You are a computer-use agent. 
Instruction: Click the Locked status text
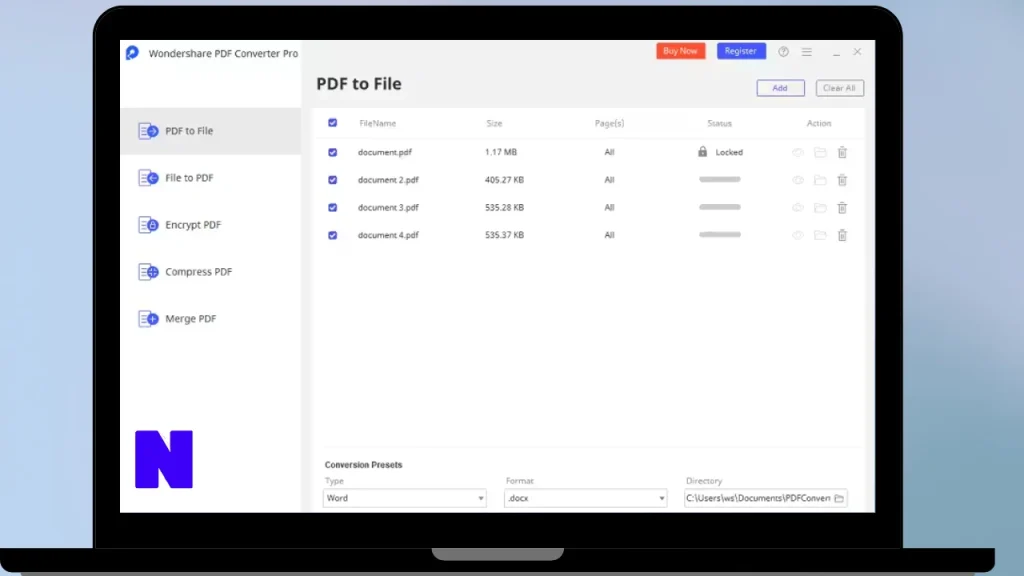pyautogui.click(x=729, y=152)
